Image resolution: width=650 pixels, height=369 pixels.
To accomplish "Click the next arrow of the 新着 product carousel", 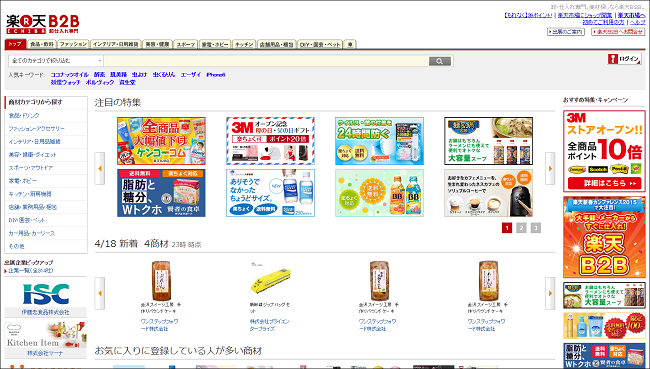I will (x=550, y=294).
